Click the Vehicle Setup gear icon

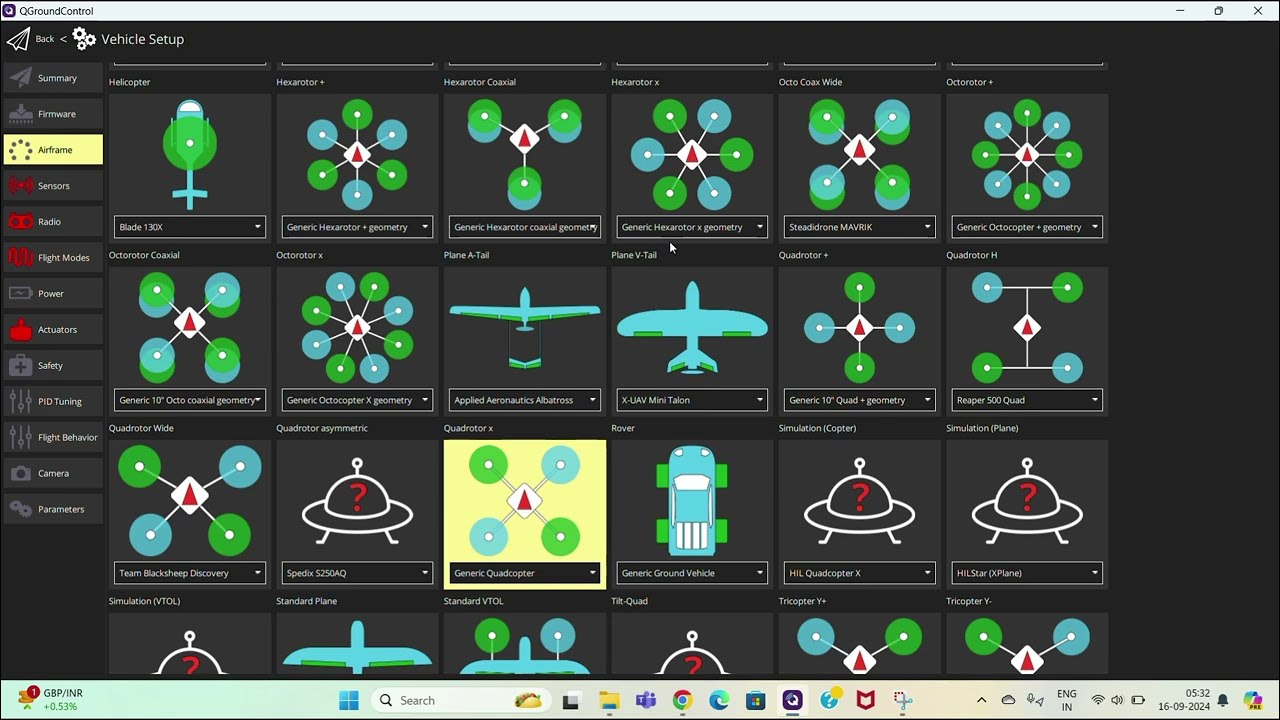(x=84, y=39)
